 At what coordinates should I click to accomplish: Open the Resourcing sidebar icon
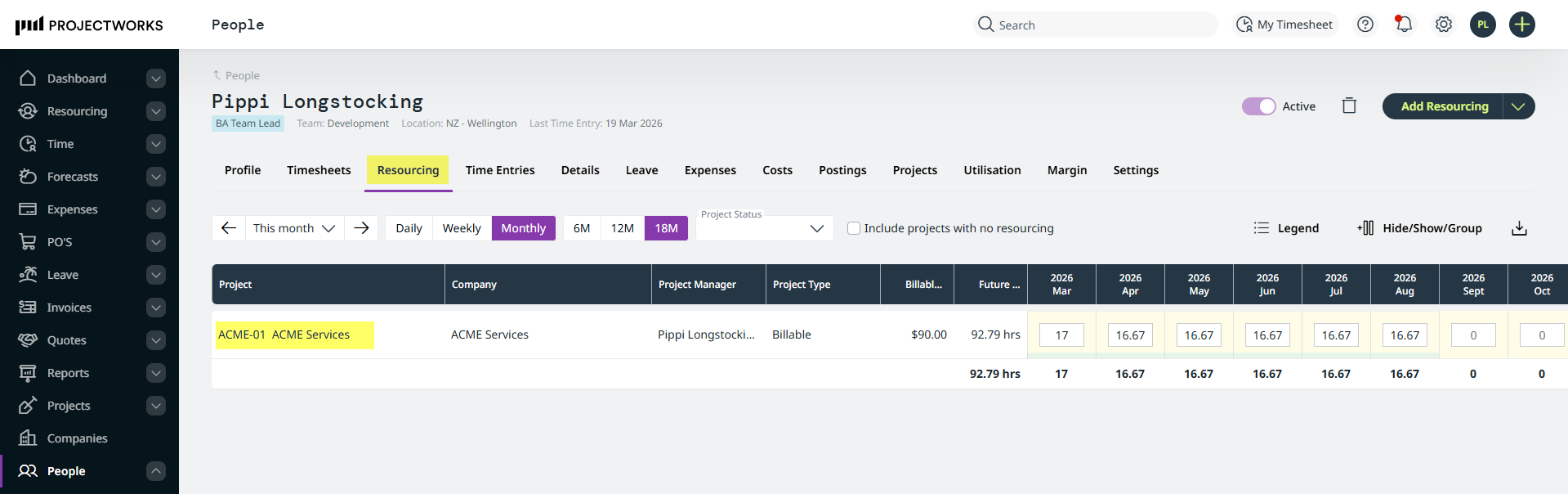click(28, 111)
